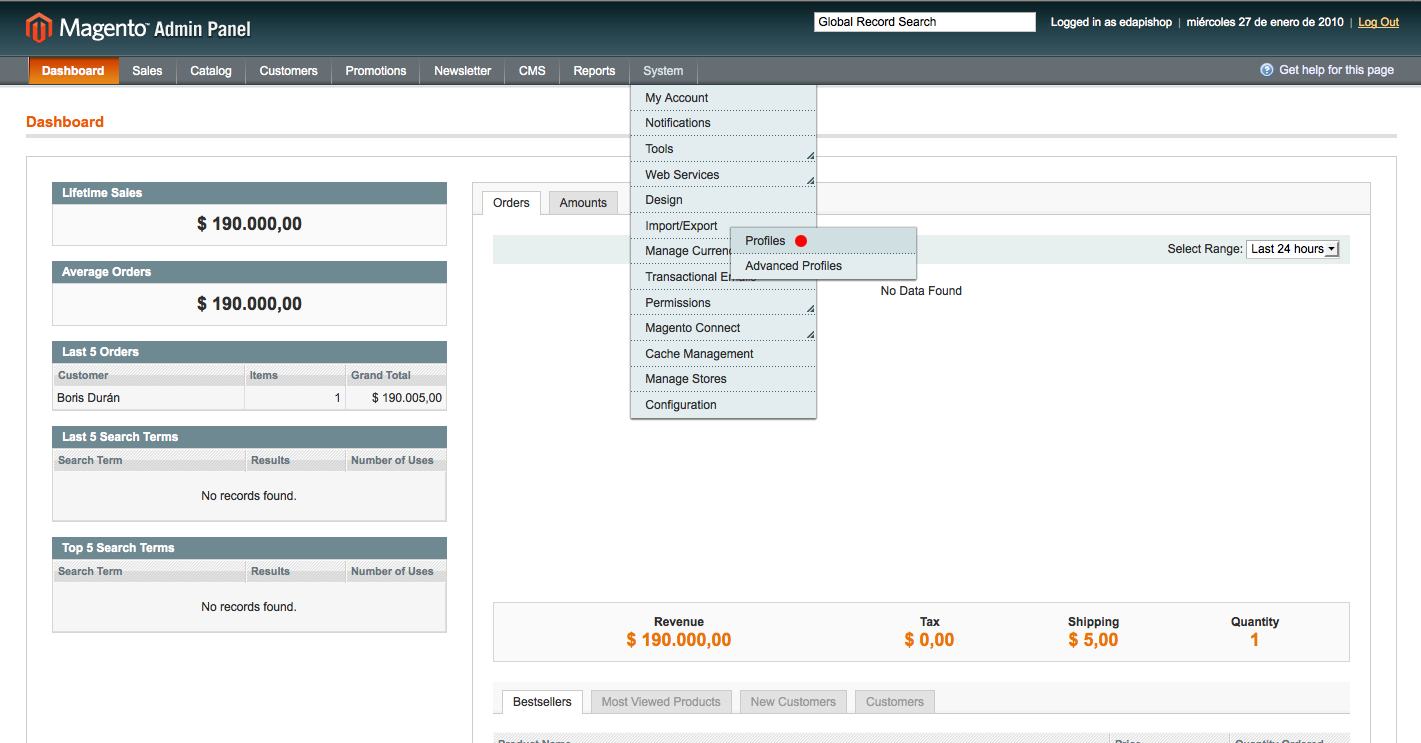Click the Lifetime Sales amount
The width and height of the screenshot is (1421, 743).
point(249,224)
